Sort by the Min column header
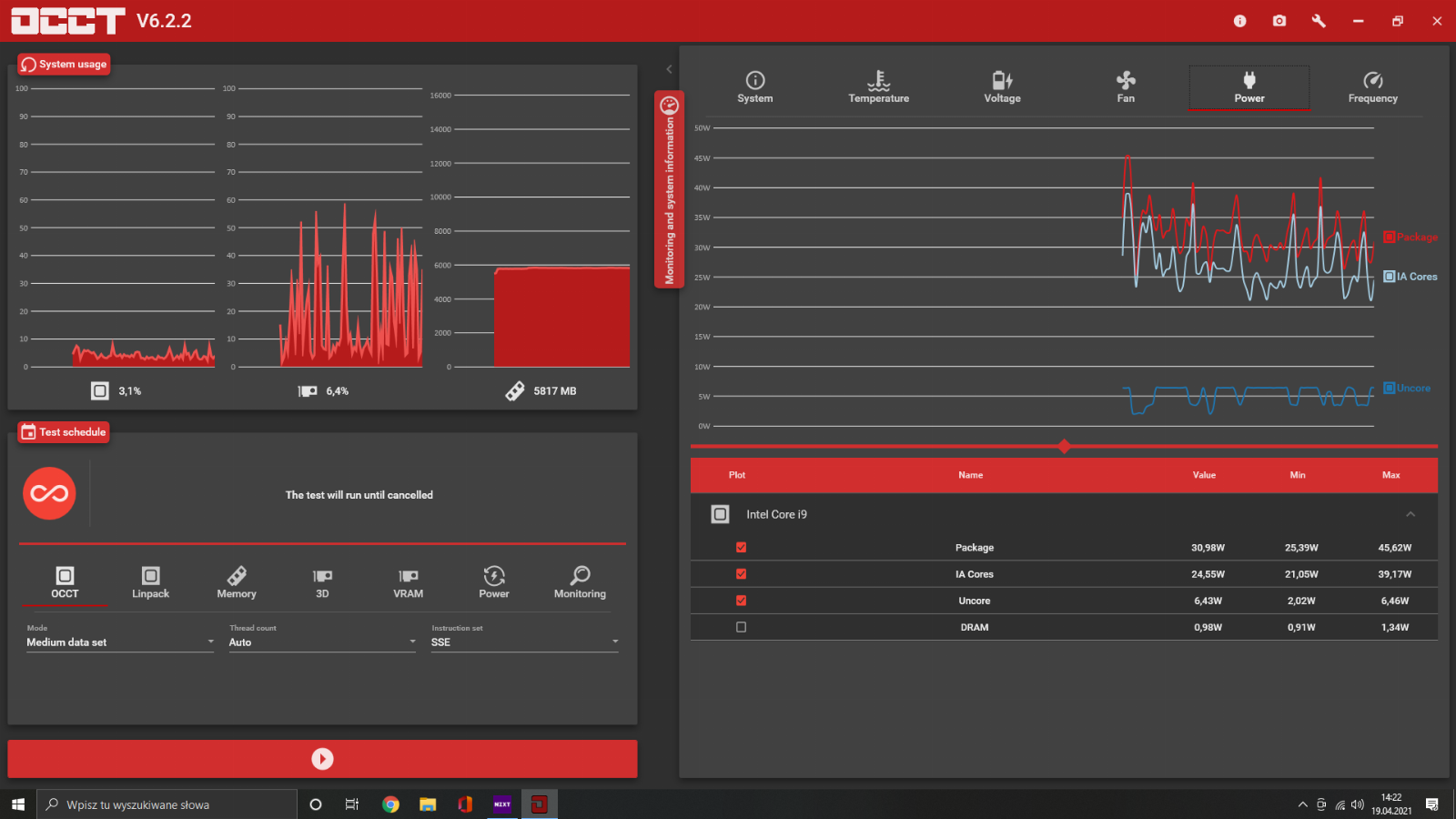Viewport: 1456px width, 819px height. pyautogui.click(x=1298, y=475)
